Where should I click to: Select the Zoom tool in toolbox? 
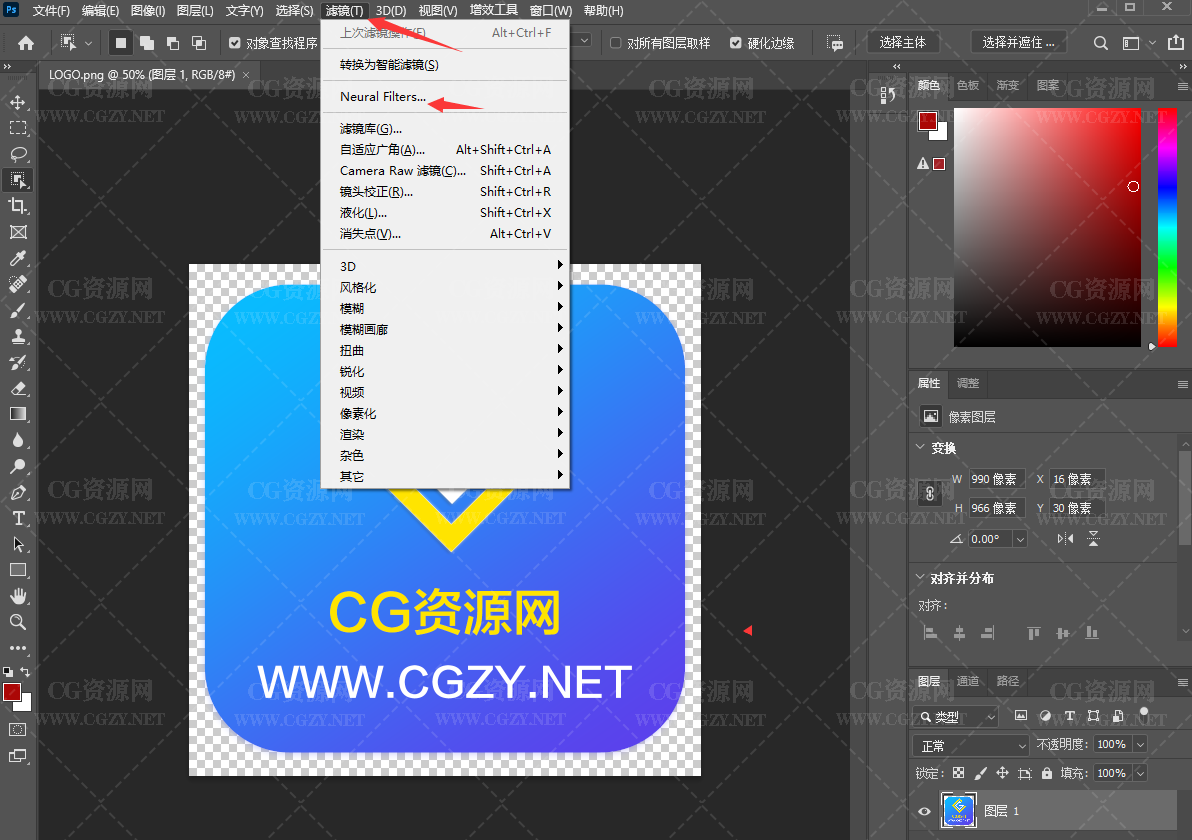coord(18,622)
